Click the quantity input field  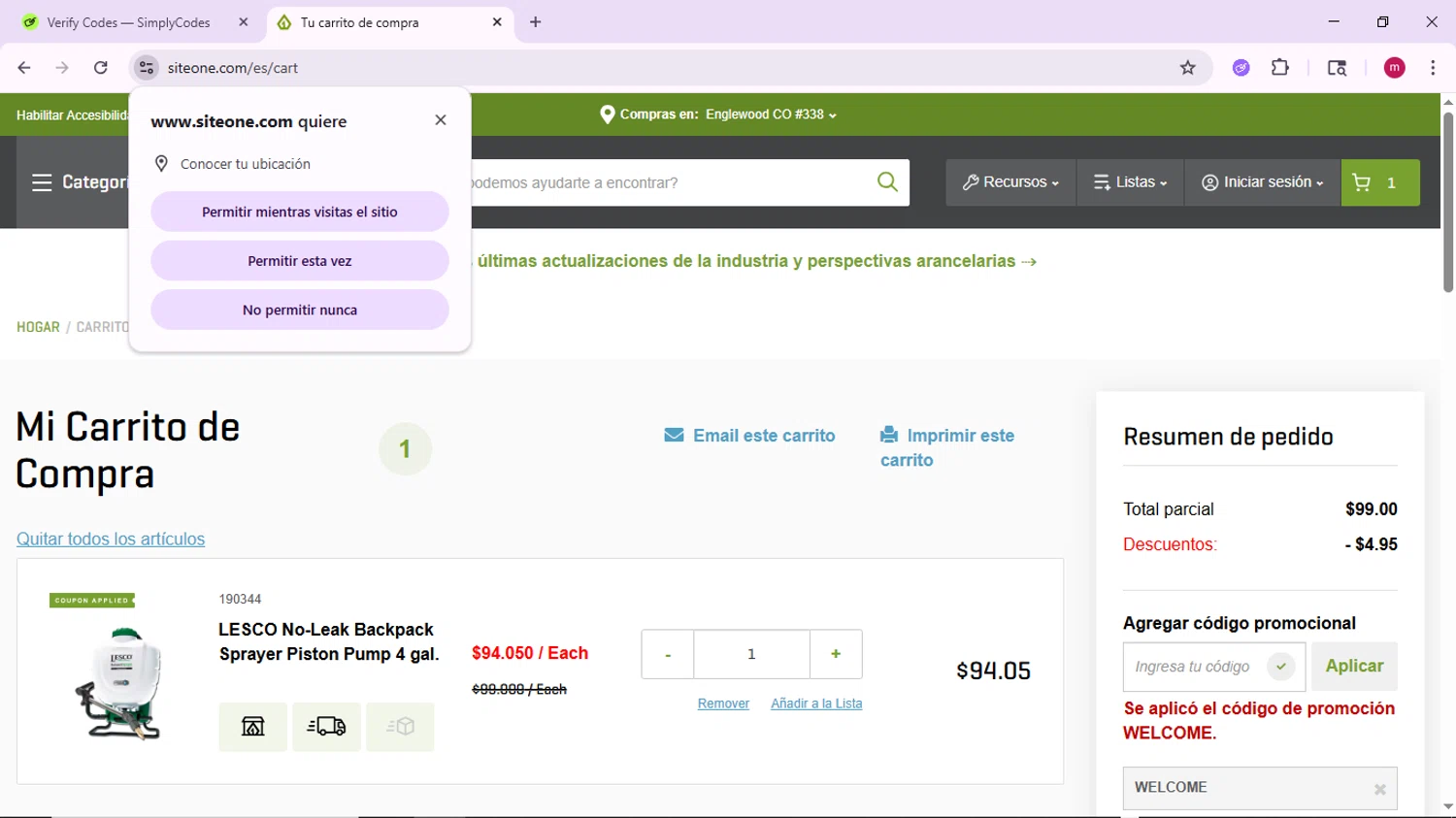point(751,654)
